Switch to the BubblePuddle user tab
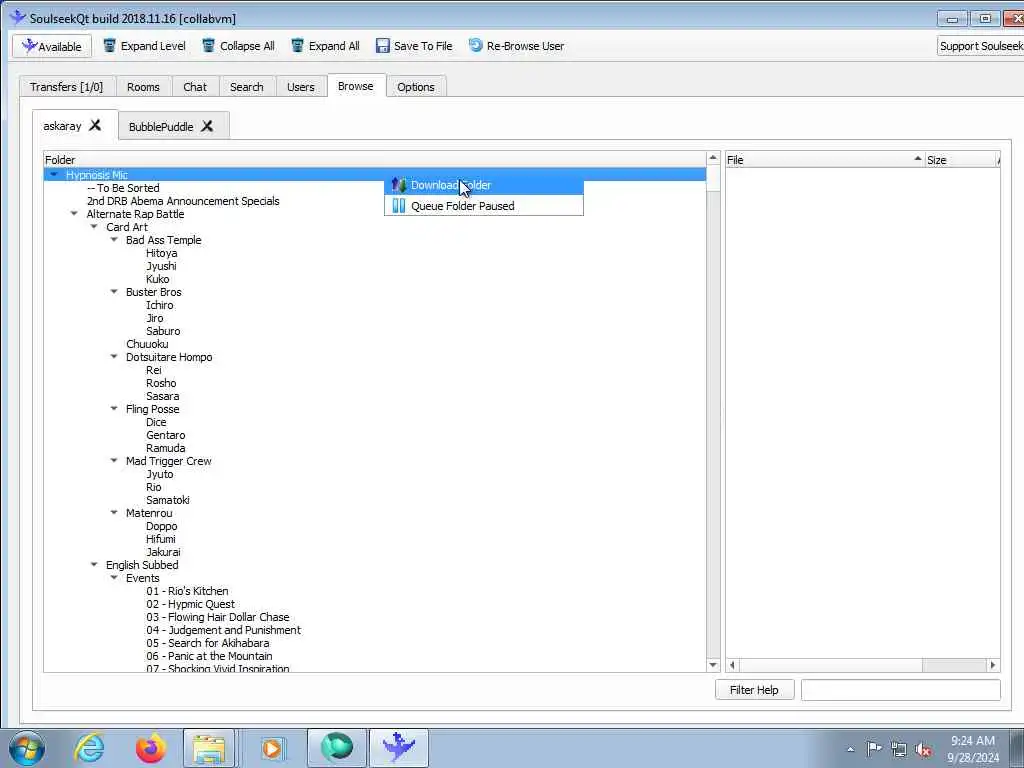The image size is (1024, 768). (161, 127)
